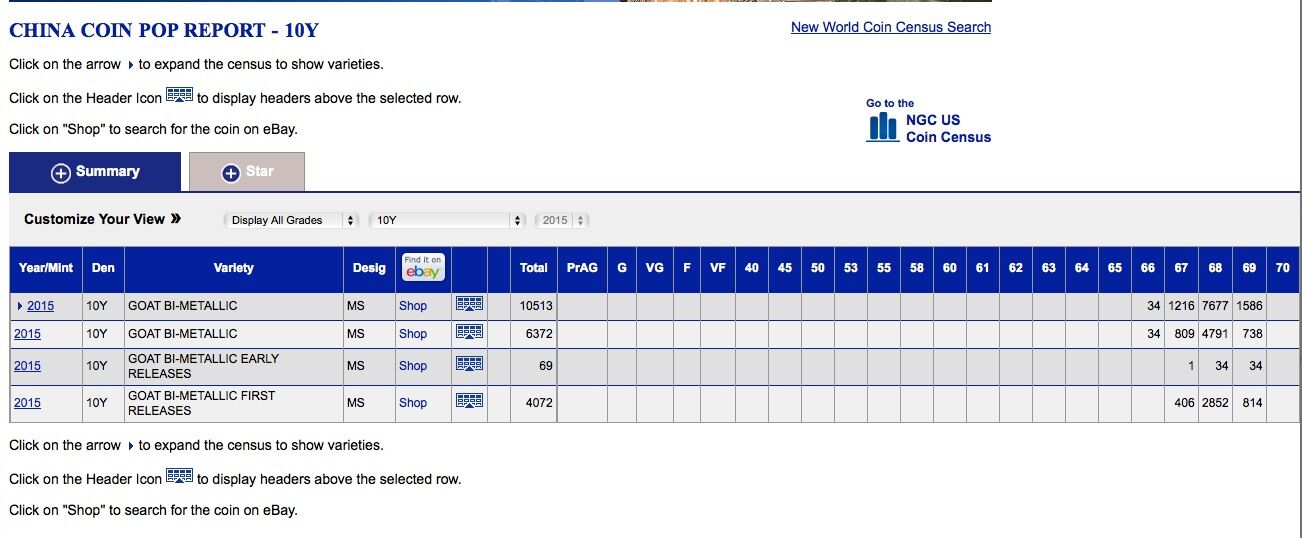Image resolution: width=1302 pixels, height=538 pixels.
Task: Open New World Coin Census Search link
Action: 890,27
